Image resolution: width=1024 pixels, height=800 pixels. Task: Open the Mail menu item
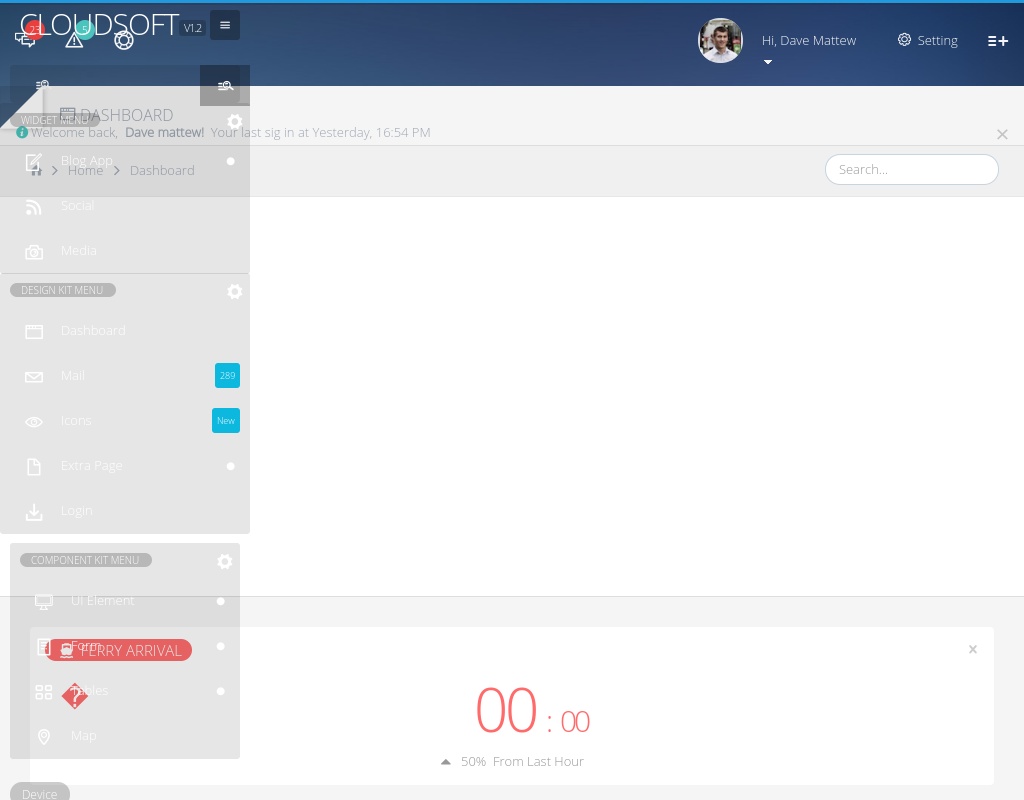[x=73, y=376]
